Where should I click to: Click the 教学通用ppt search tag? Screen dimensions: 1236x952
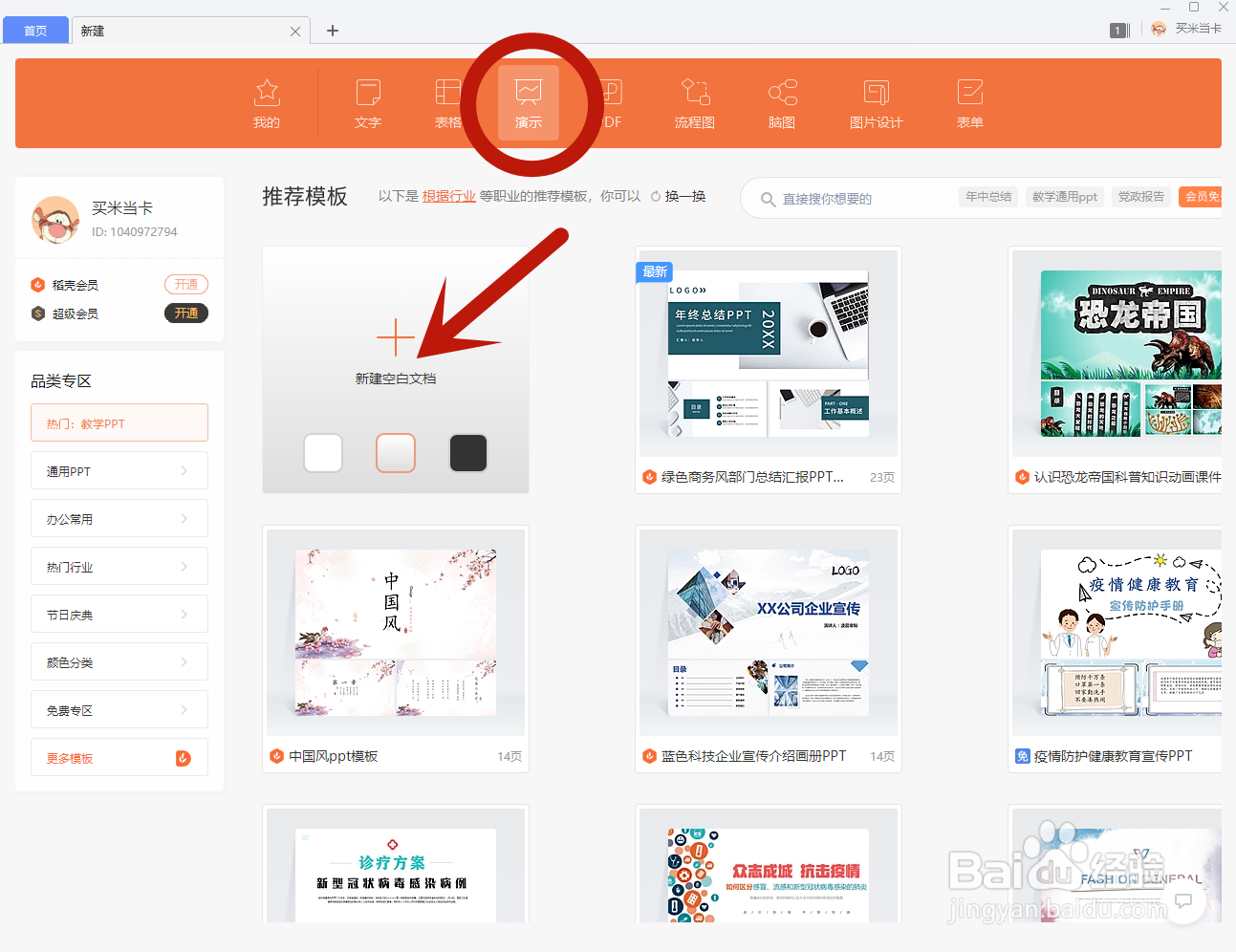(x=1065, y=197)
